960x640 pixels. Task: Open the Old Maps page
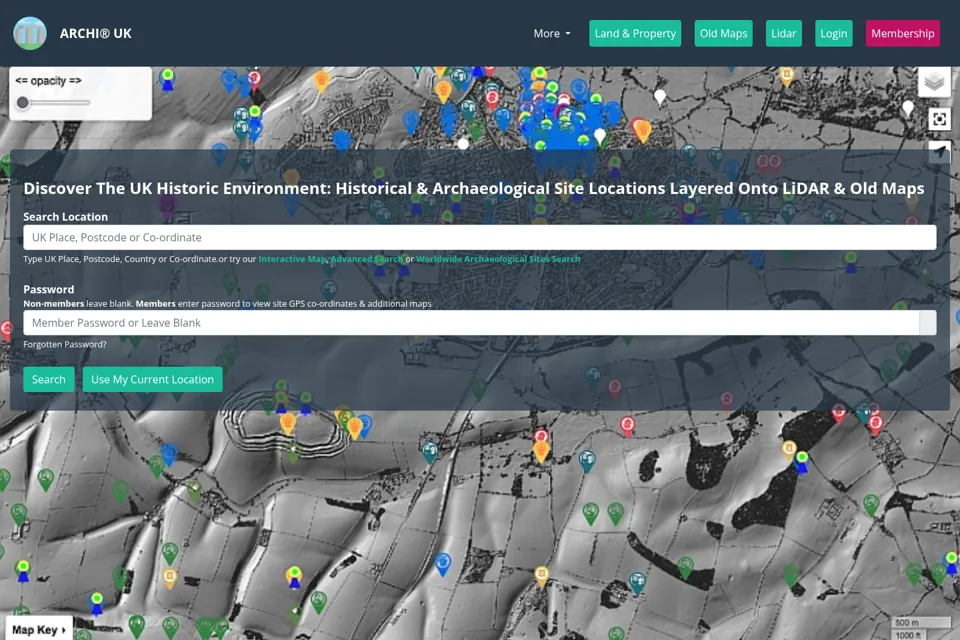click(x=723, y=34)
